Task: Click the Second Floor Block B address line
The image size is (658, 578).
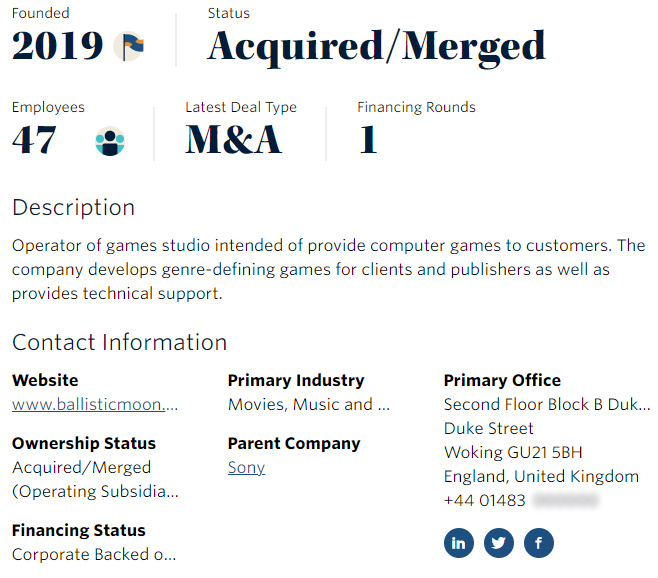Action: tap(546, 405)
